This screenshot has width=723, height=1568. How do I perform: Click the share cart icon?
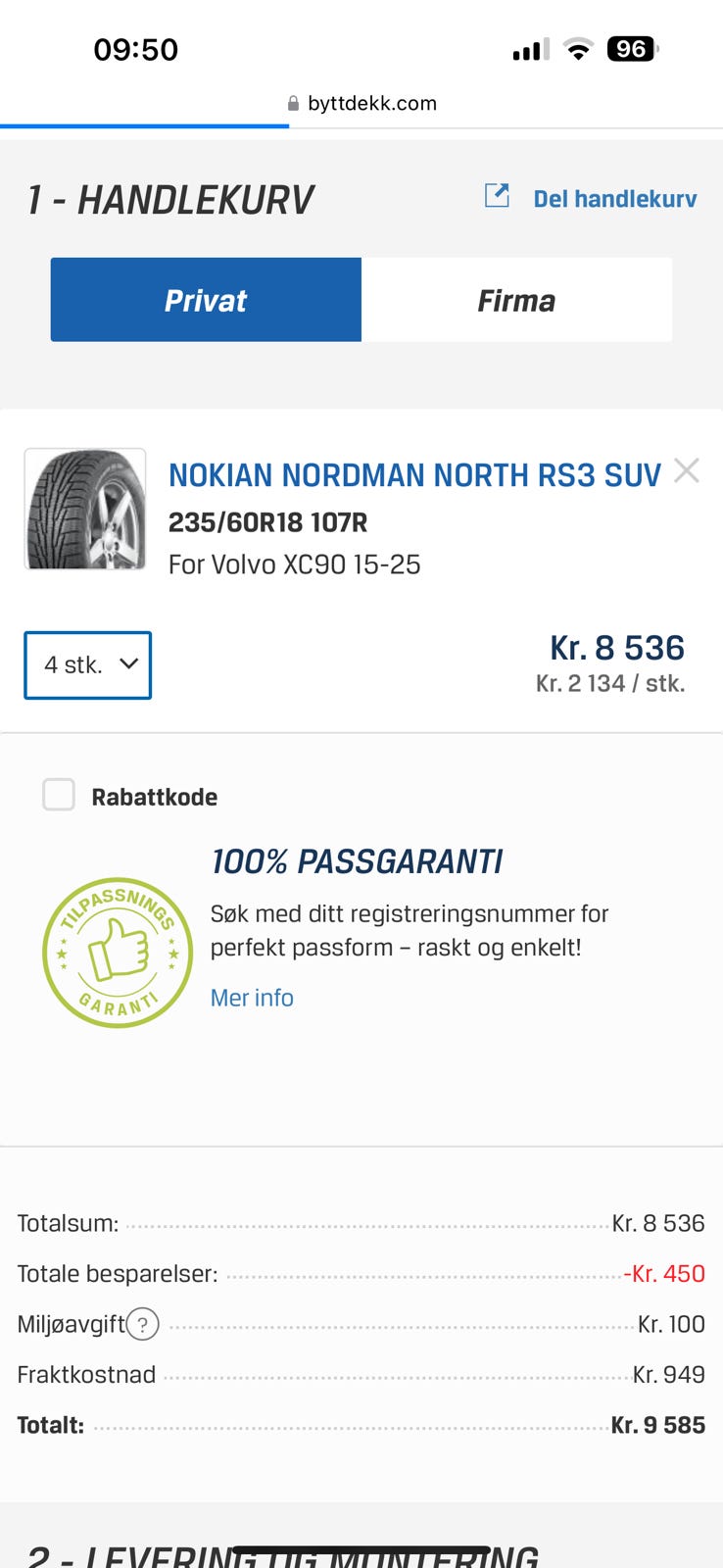pyautogui.click(x=497, y=196)
